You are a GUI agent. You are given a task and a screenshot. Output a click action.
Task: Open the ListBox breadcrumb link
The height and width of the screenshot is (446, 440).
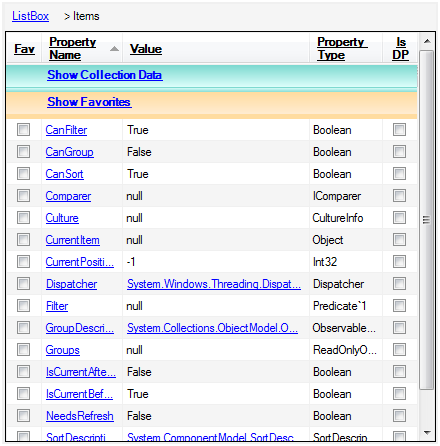tap(30, 16)
